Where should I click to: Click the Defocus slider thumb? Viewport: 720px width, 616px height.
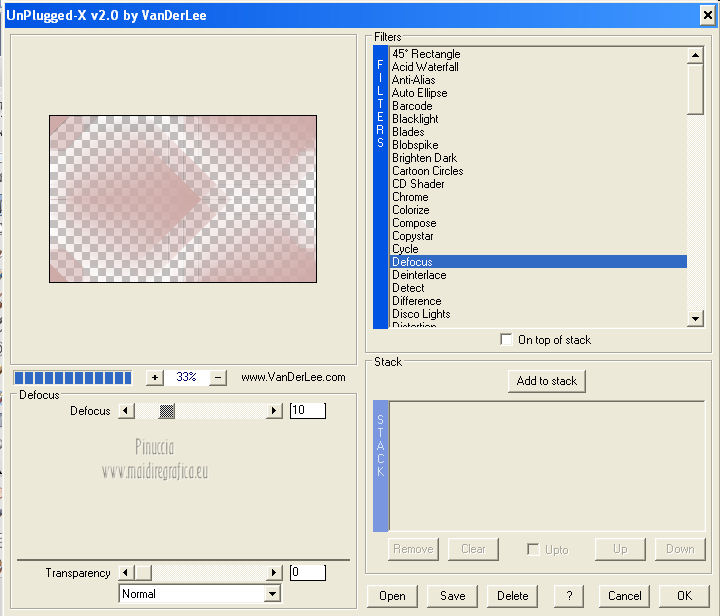(167, 411)
